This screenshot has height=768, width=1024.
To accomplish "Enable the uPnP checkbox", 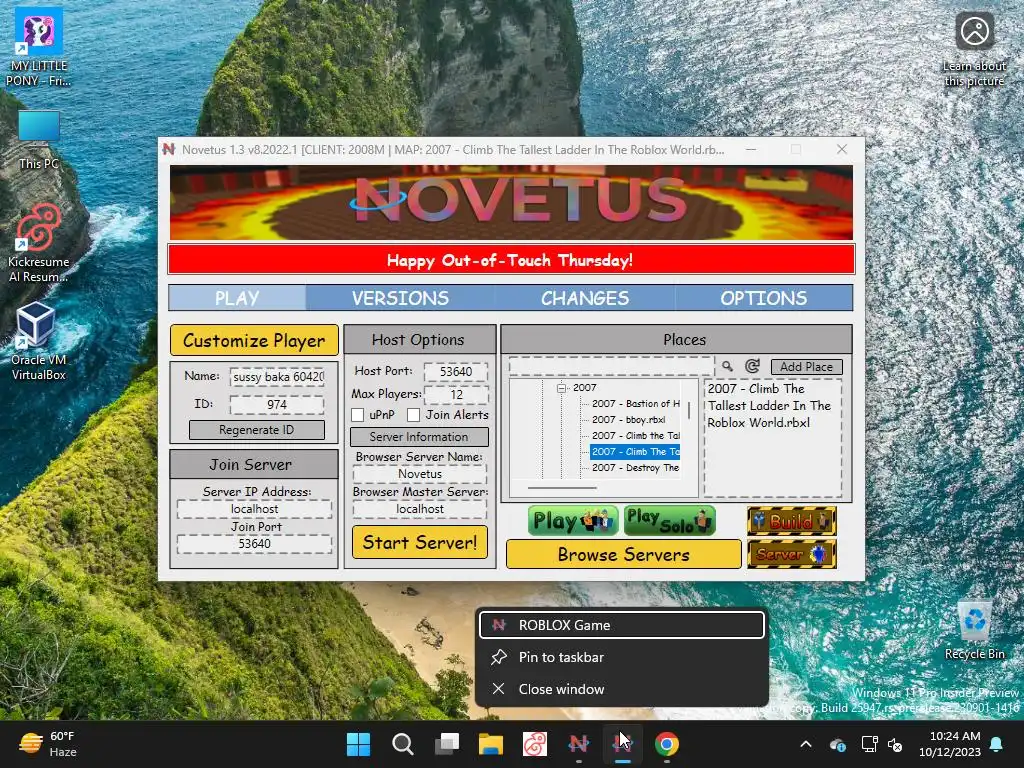I will (x=357, y=415).
